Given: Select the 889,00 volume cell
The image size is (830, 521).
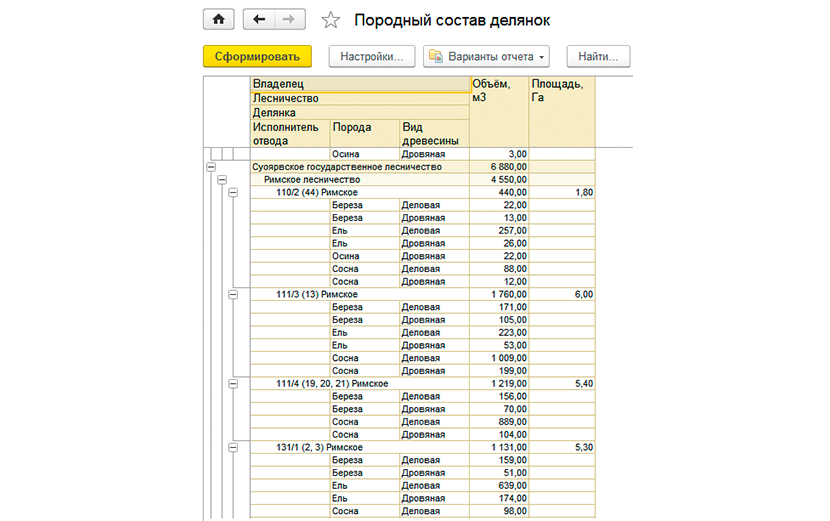Looking at the screenshot, I should [499, 422].
